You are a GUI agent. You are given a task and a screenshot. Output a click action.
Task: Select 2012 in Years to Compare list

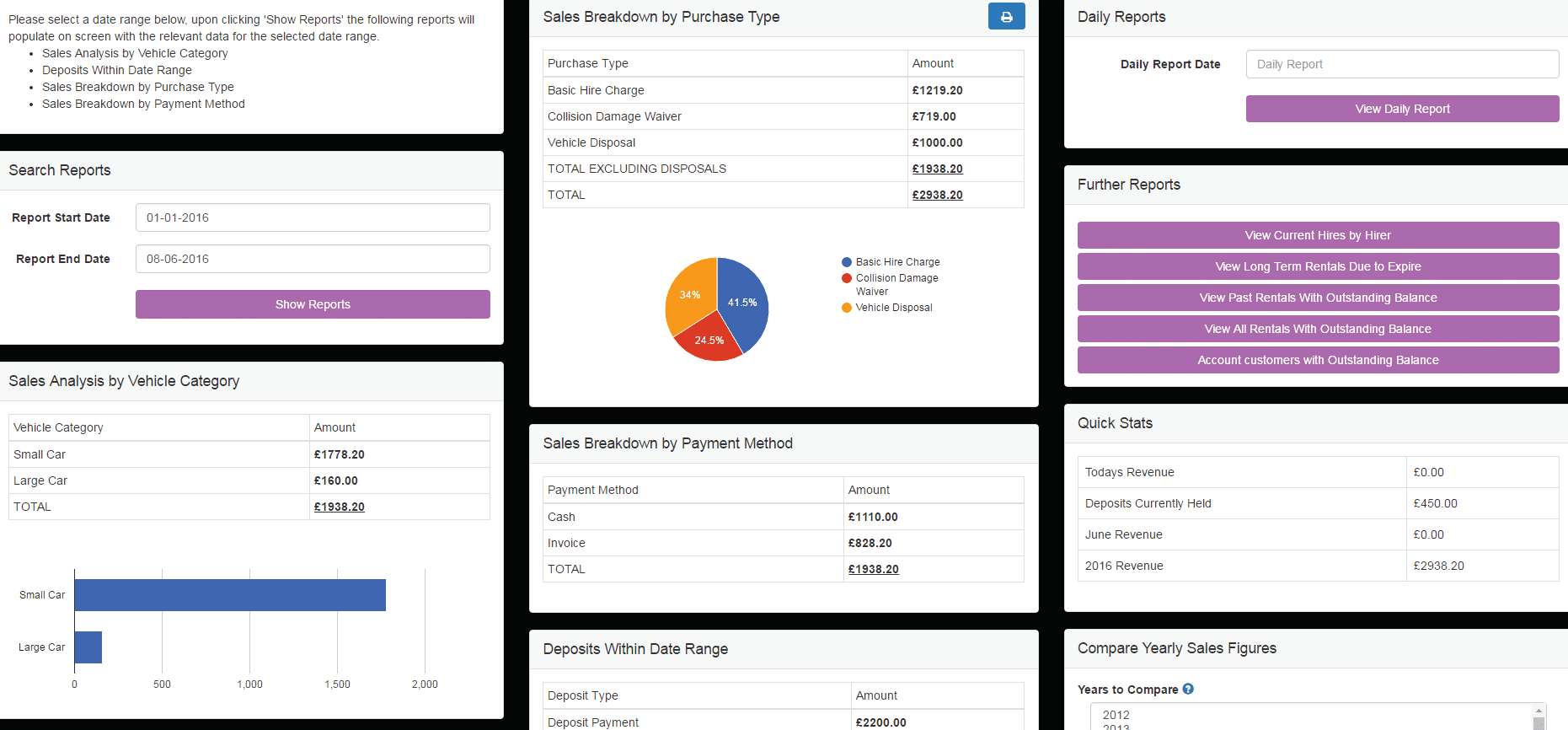[x=1116, y=715]
